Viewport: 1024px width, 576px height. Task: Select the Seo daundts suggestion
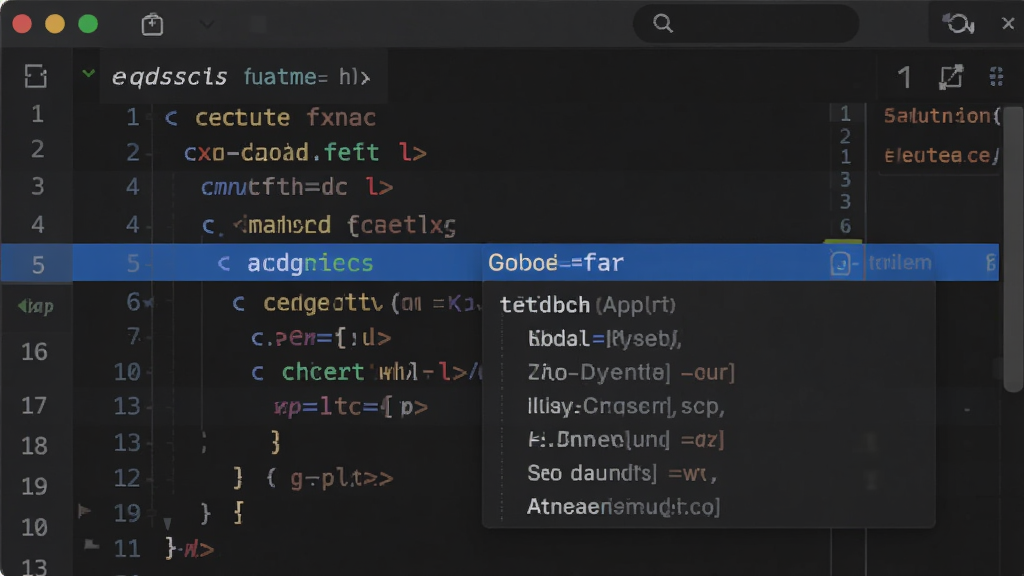tap(622, 473)
